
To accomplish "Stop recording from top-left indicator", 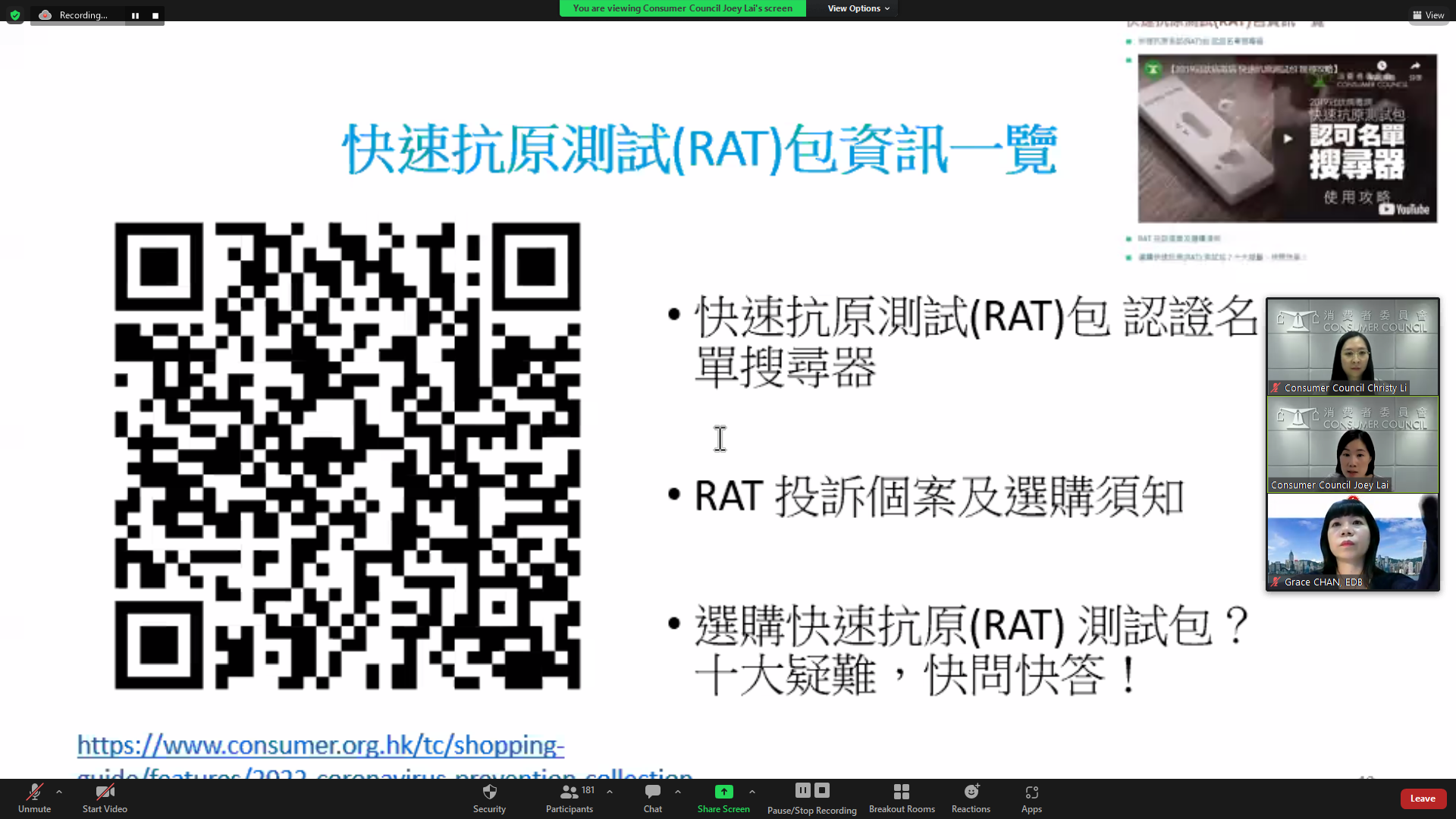I will (x=155, y=15).
